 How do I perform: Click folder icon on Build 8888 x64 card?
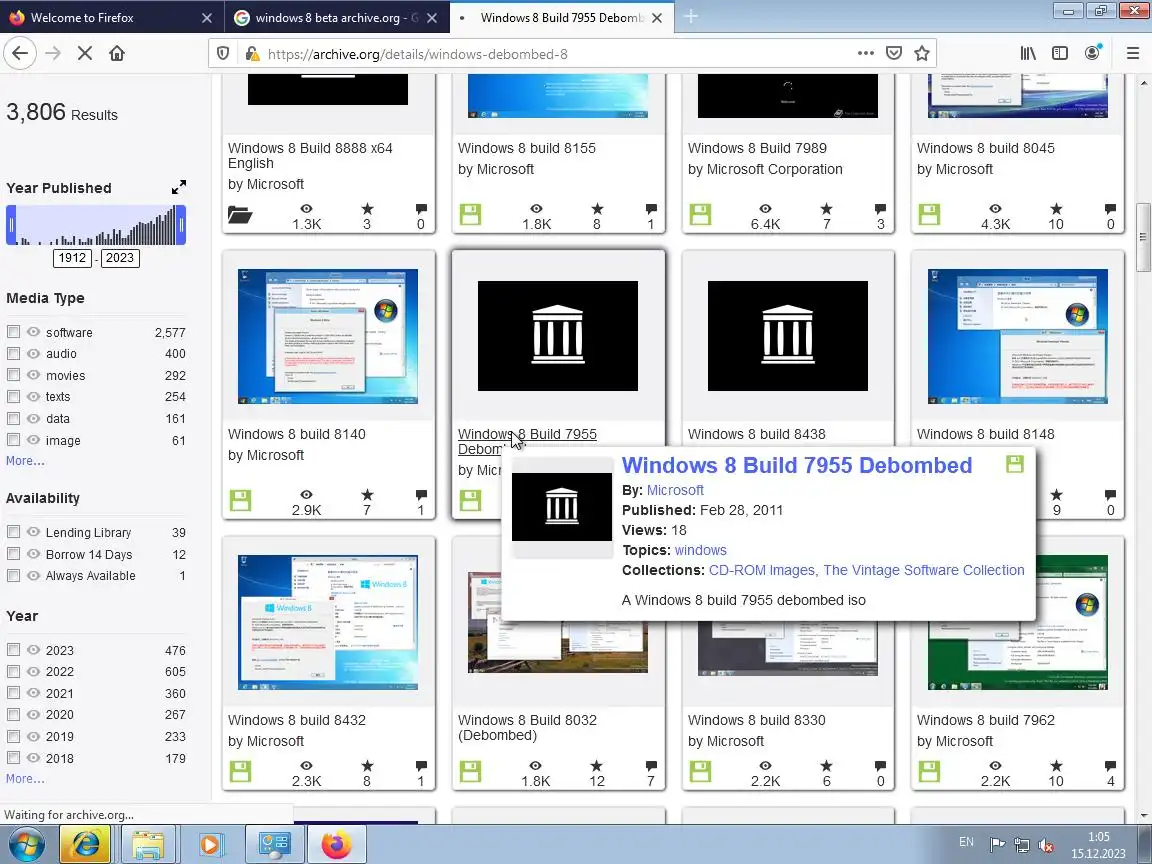[x=240, y=215]
